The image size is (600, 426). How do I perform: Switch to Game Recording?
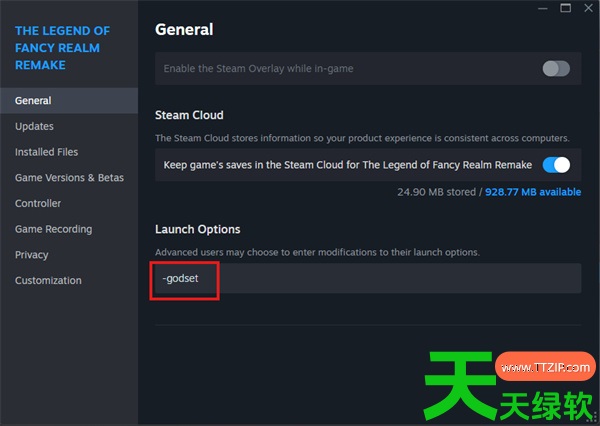coord(54,229)
